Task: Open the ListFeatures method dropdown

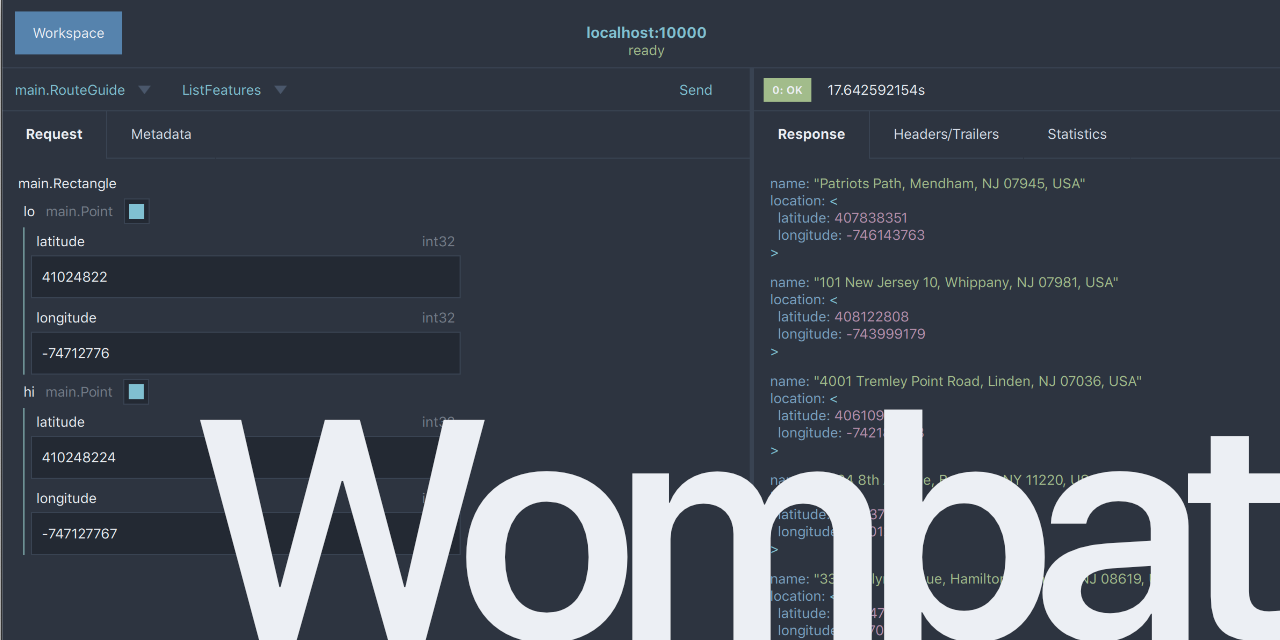Action: 234,90
